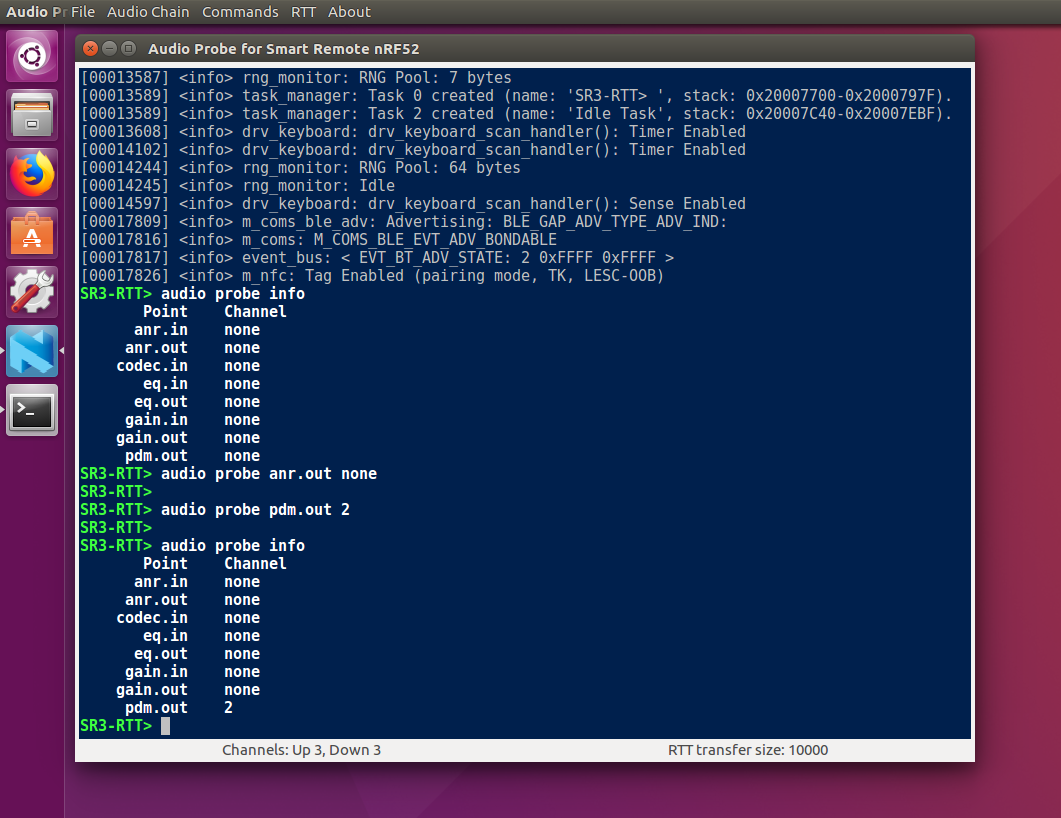Viewport: 1061px width, 818px height.
Task: Click the first 'audio probe info' command
Action: point(192,294)
